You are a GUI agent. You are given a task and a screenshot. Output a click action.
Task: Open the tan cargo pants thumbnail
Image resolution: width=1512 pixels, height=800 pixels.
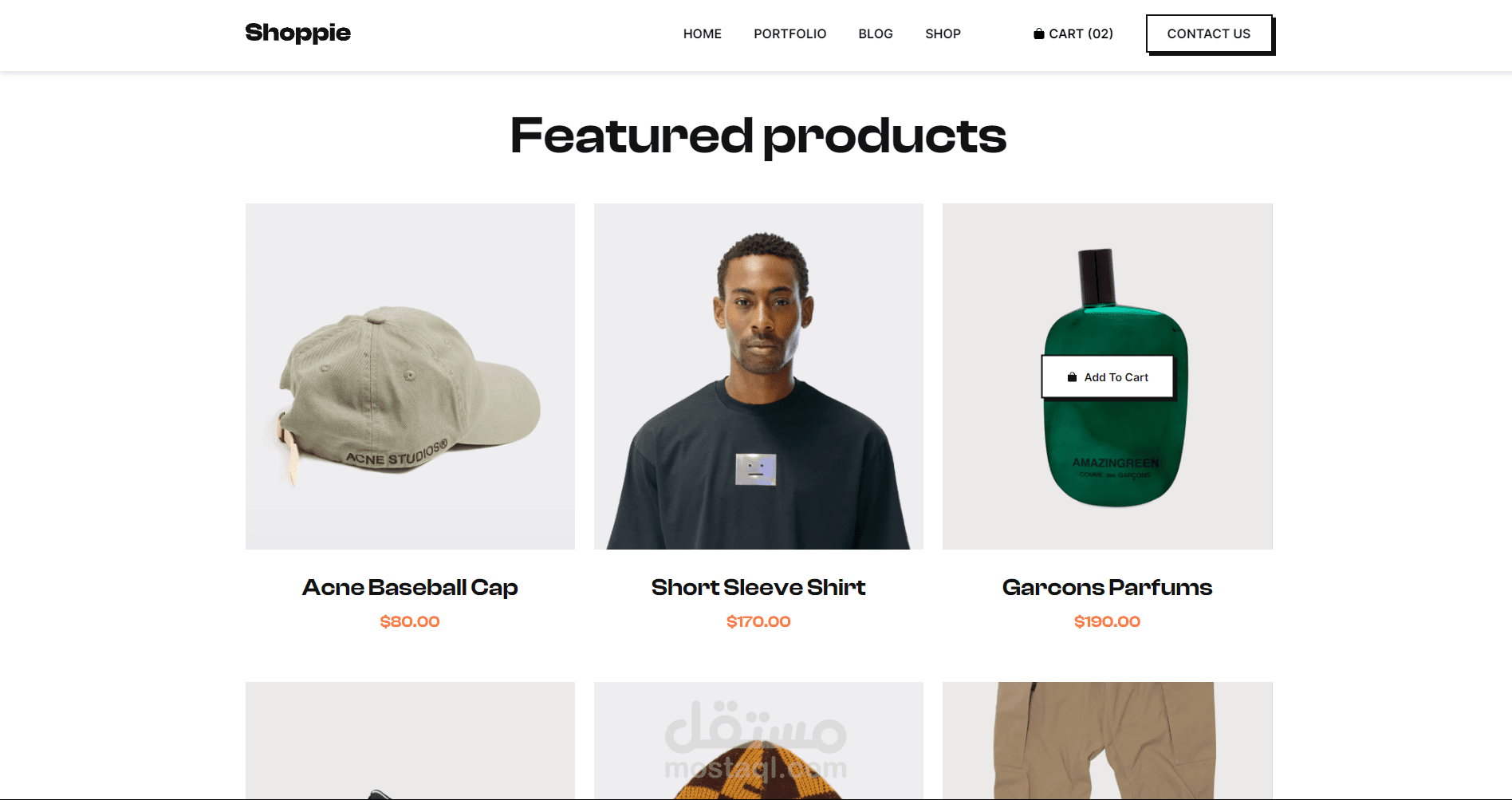click(1107, 740)
